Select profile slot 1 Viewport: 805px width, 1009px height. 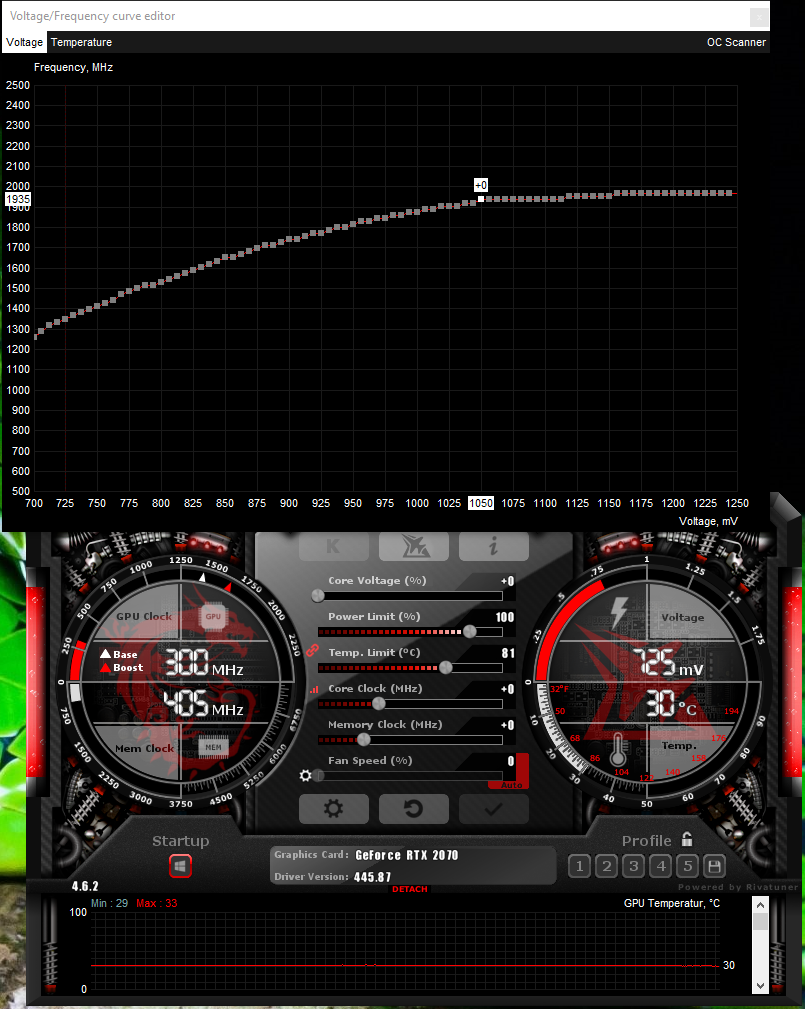(x=579, y=866)
